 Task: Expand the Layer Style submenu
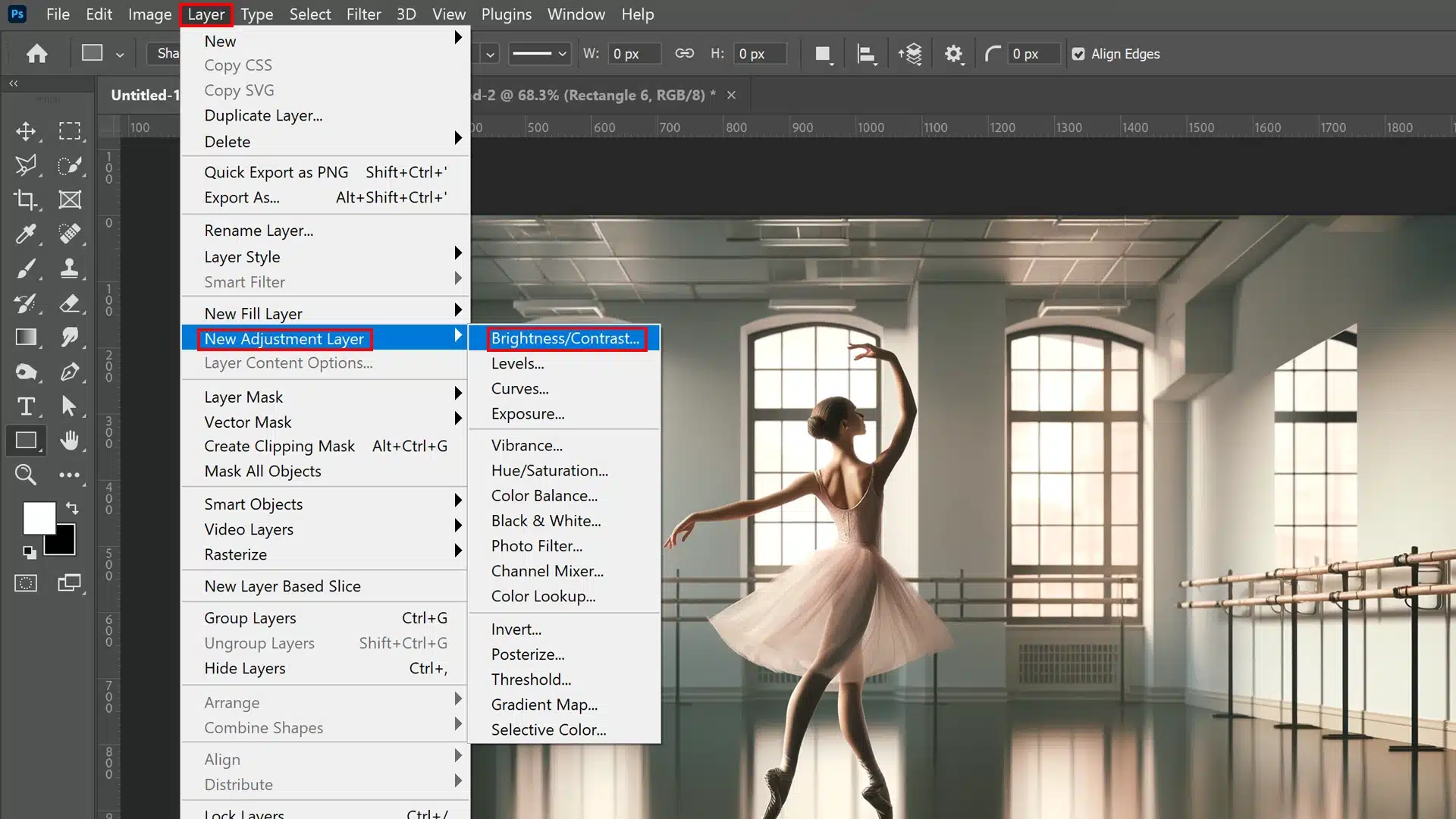point(325,256)
